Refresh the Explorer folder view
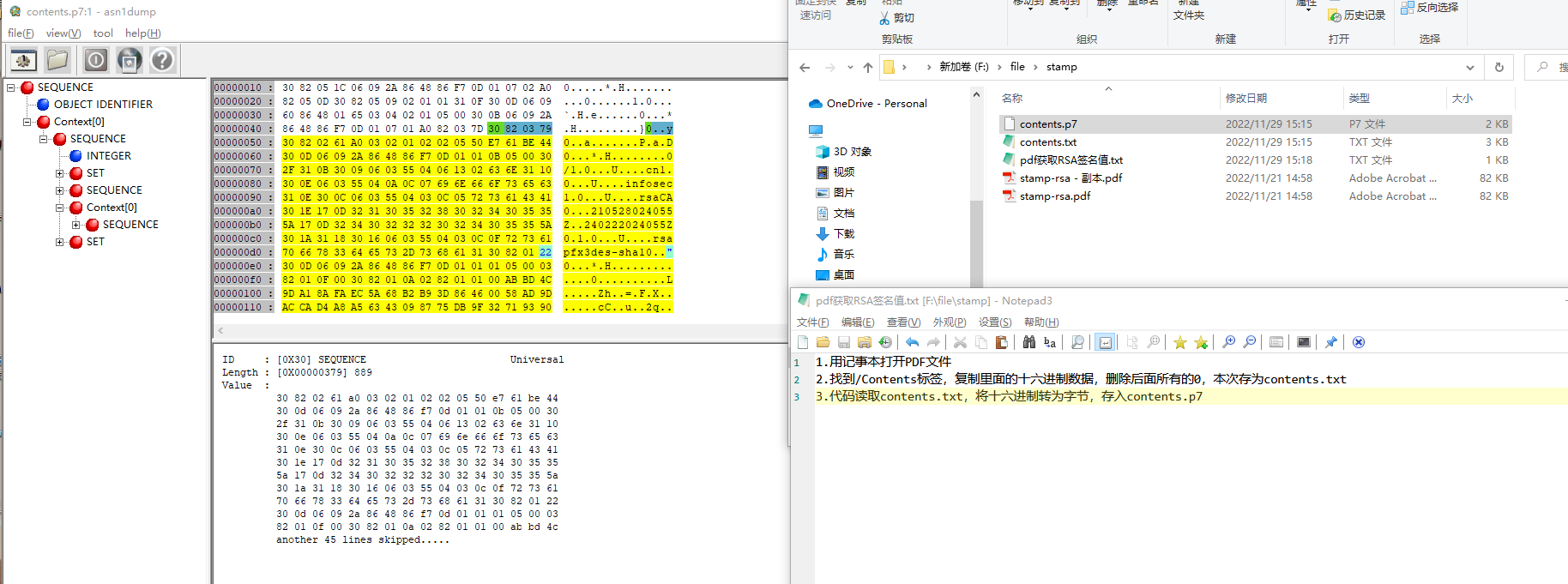1568x584 pixels. 1499,67
